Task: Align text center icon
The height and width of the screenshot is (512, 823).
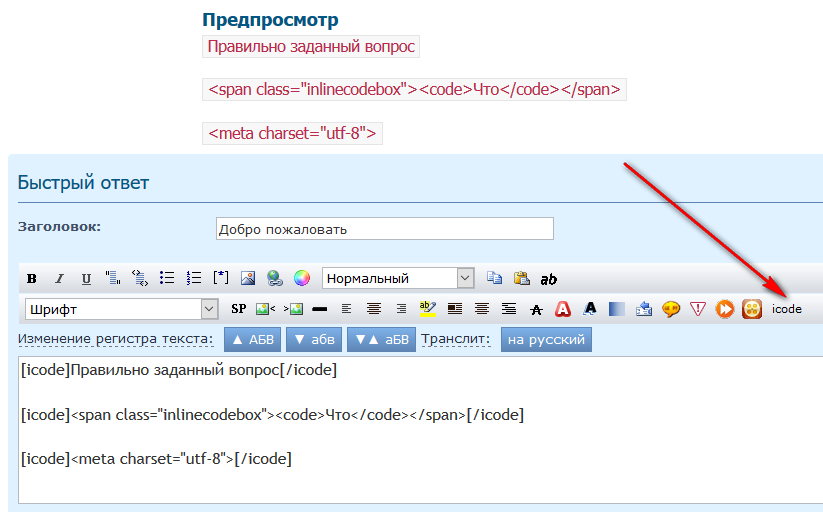Action: [x=374, y=309]
